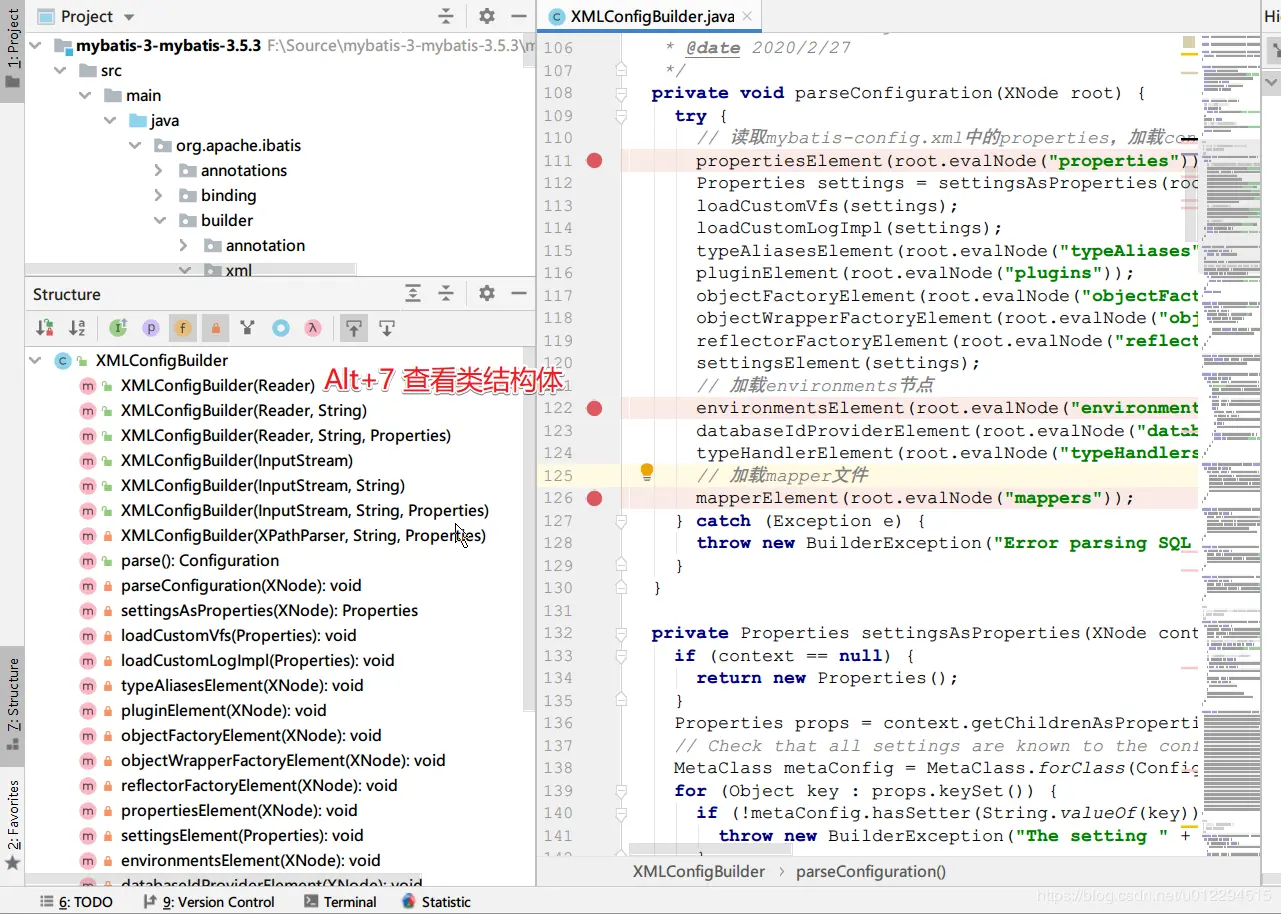
Task: Expand the annotation subpackage under builder
Action: [x=183, y=246]
